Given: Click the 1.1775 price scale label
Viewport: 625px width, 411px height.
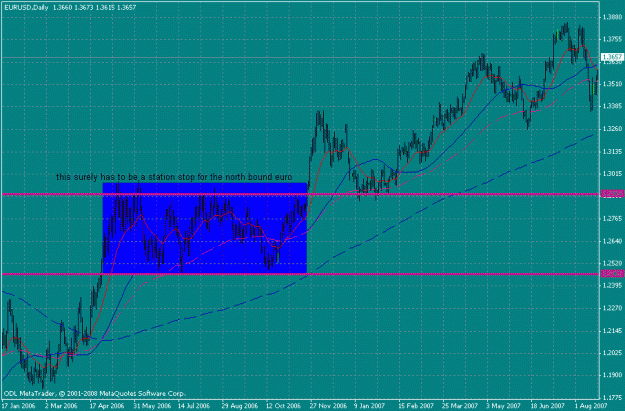Looking at the screenshot, I should click(612, 398).
